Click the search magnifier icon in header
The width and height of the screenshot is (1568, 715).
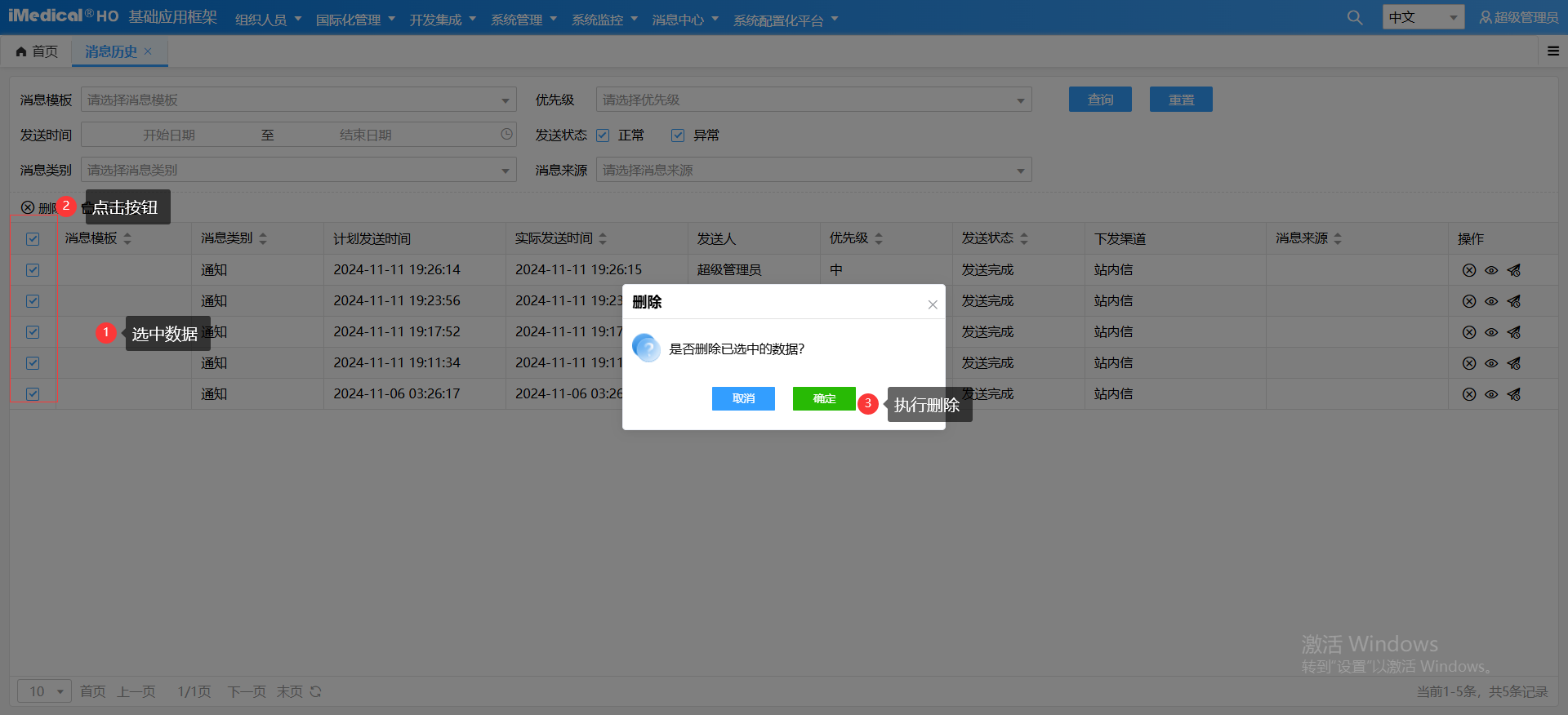coord(1354,17)
